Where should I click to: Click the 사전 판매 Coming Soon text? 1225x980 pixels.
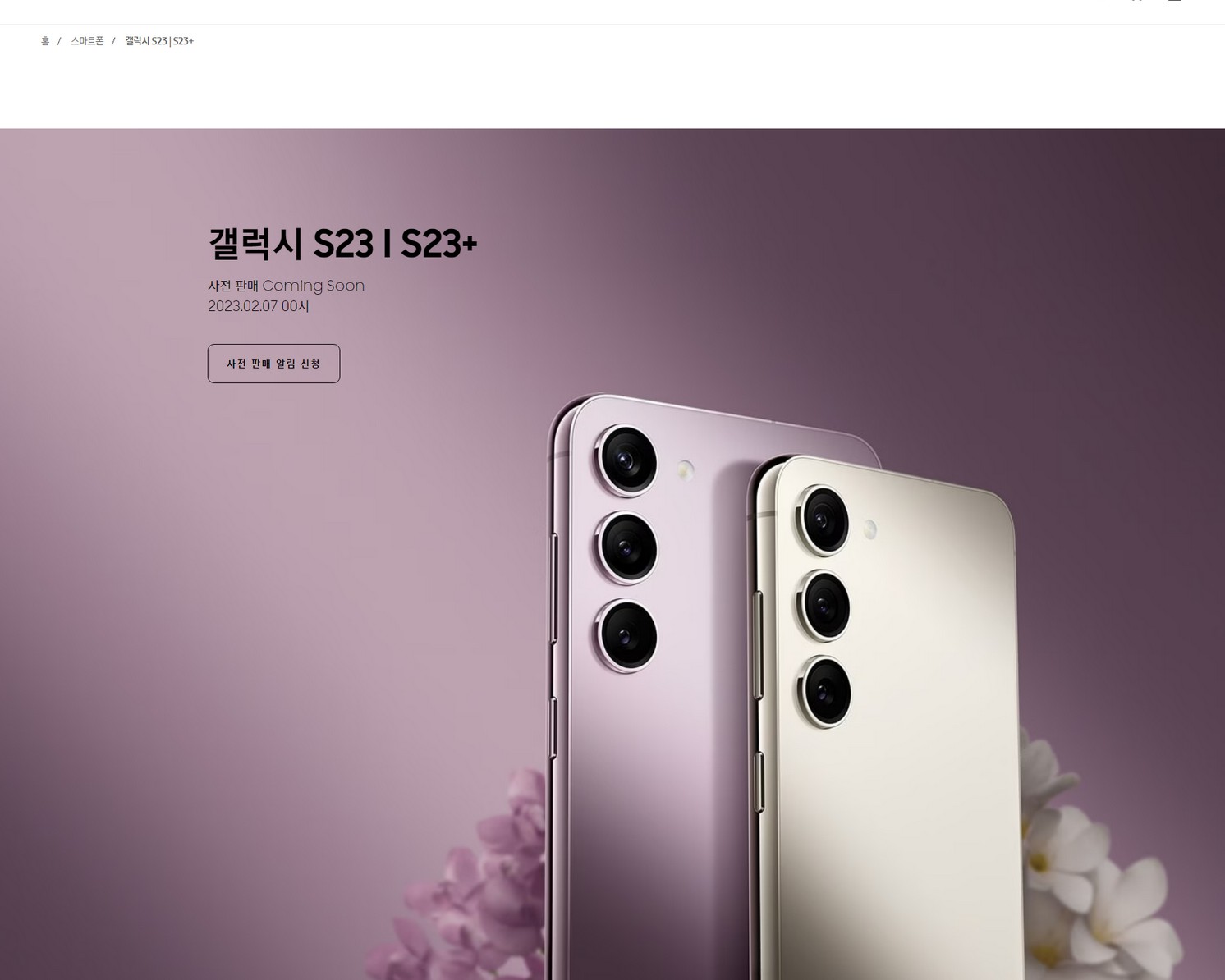(286, 286)
